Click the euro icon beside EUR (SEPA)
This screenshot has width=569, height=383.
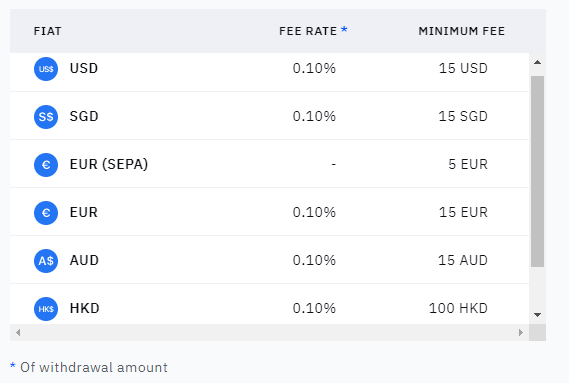coord(46,165)
